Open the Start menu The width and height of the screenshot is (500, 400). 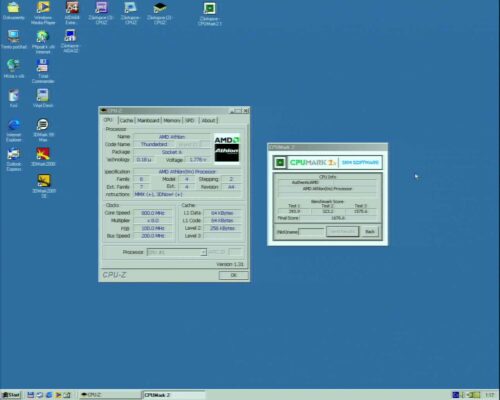click(11, 395)
